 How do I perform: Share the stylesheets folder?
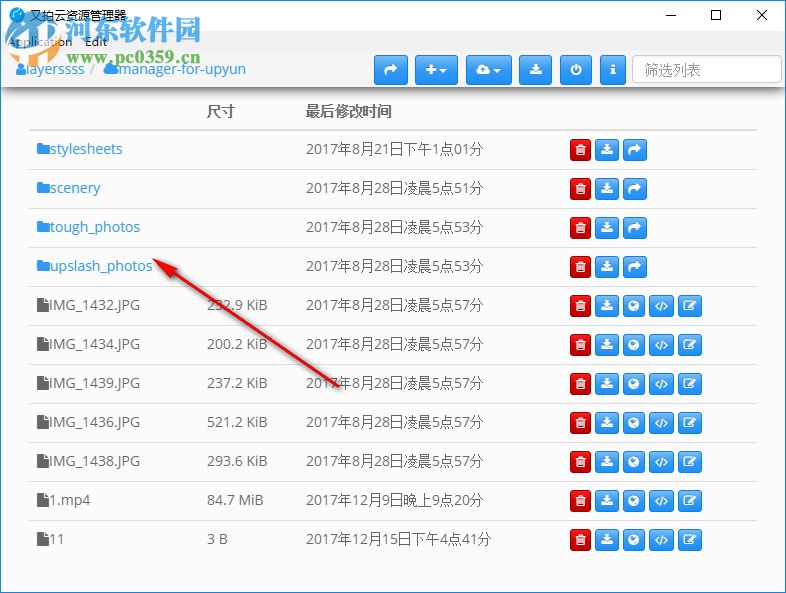click(x=635, y=150)
